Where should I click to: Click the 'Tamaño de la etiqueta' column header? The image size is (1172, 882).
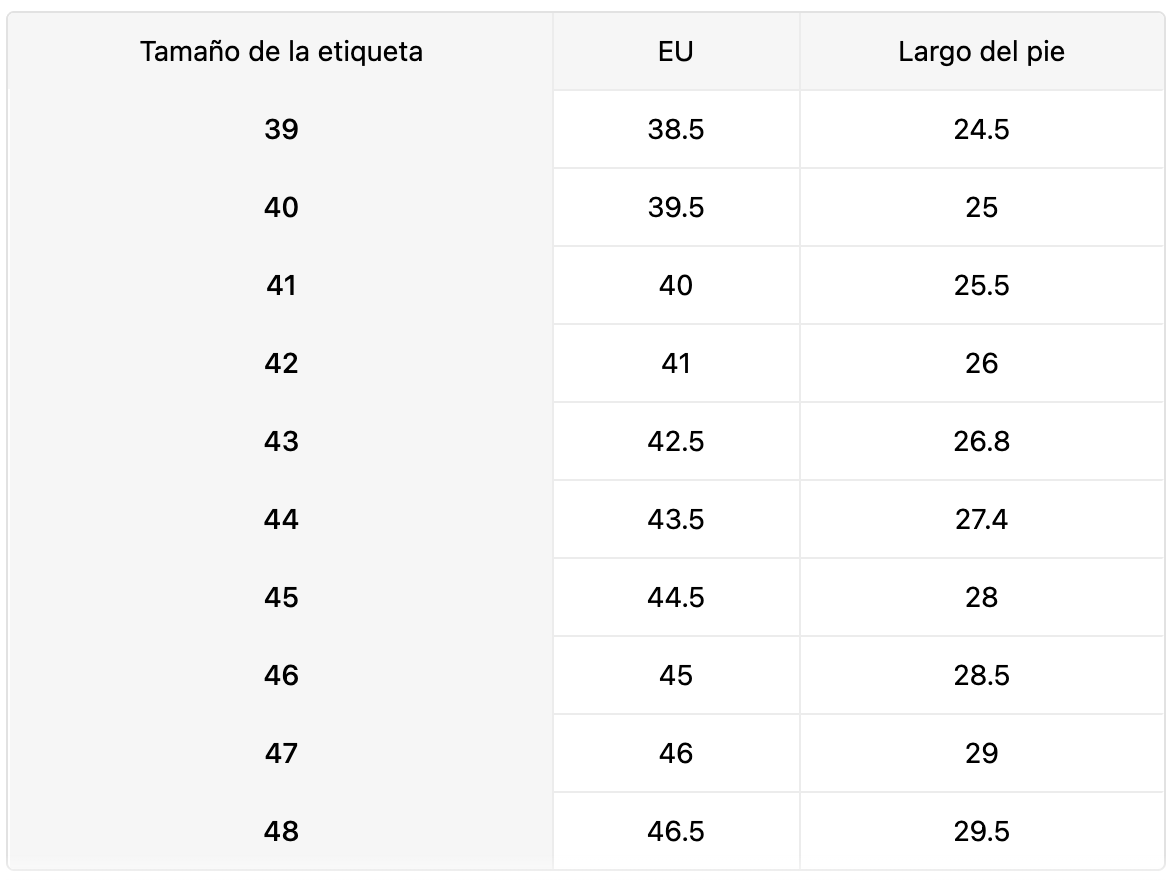tap(281, 52)
